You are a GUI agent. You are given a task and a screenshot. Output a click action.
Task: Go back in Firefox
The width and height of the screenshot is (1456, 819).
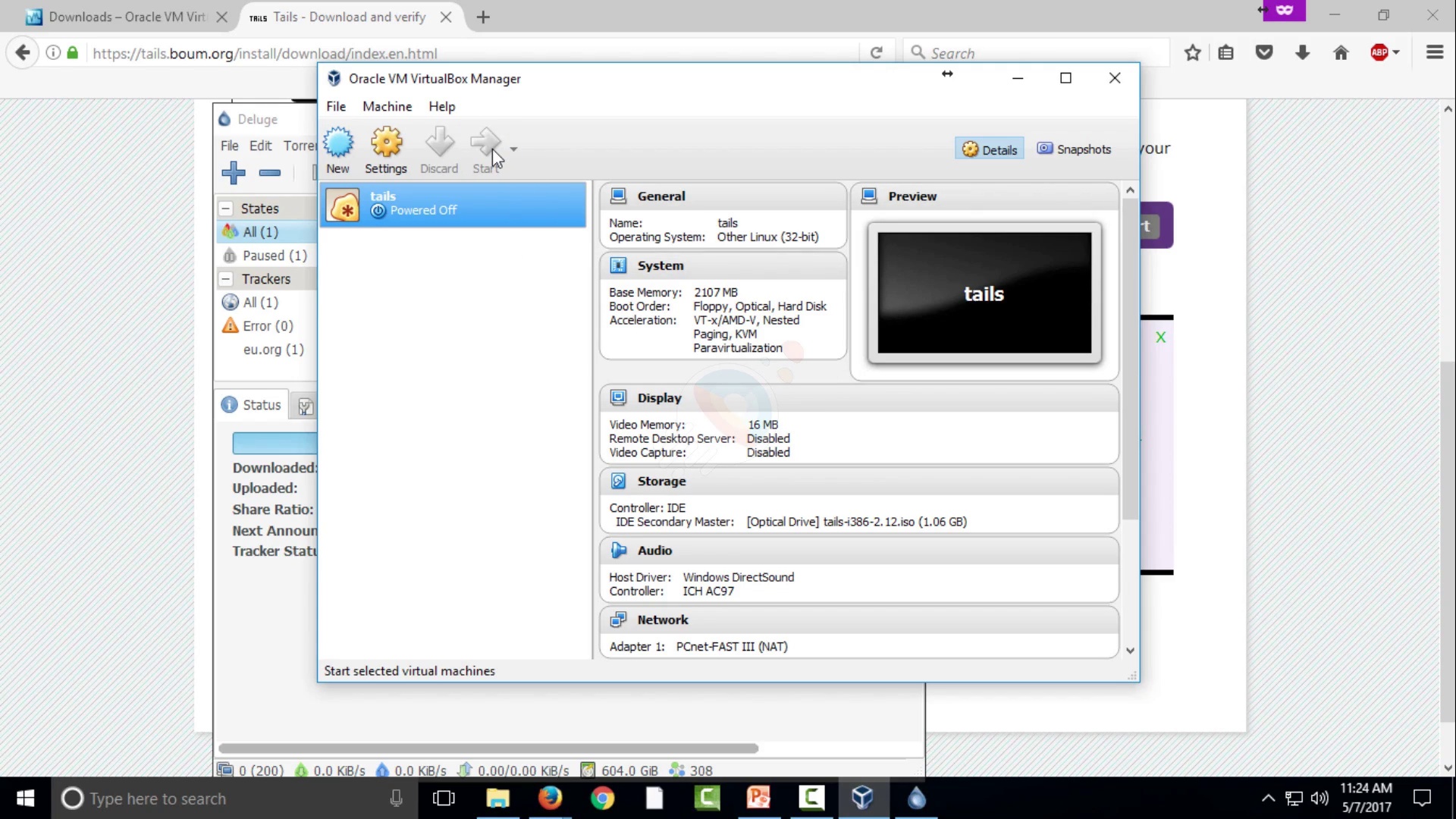(23, 52)
